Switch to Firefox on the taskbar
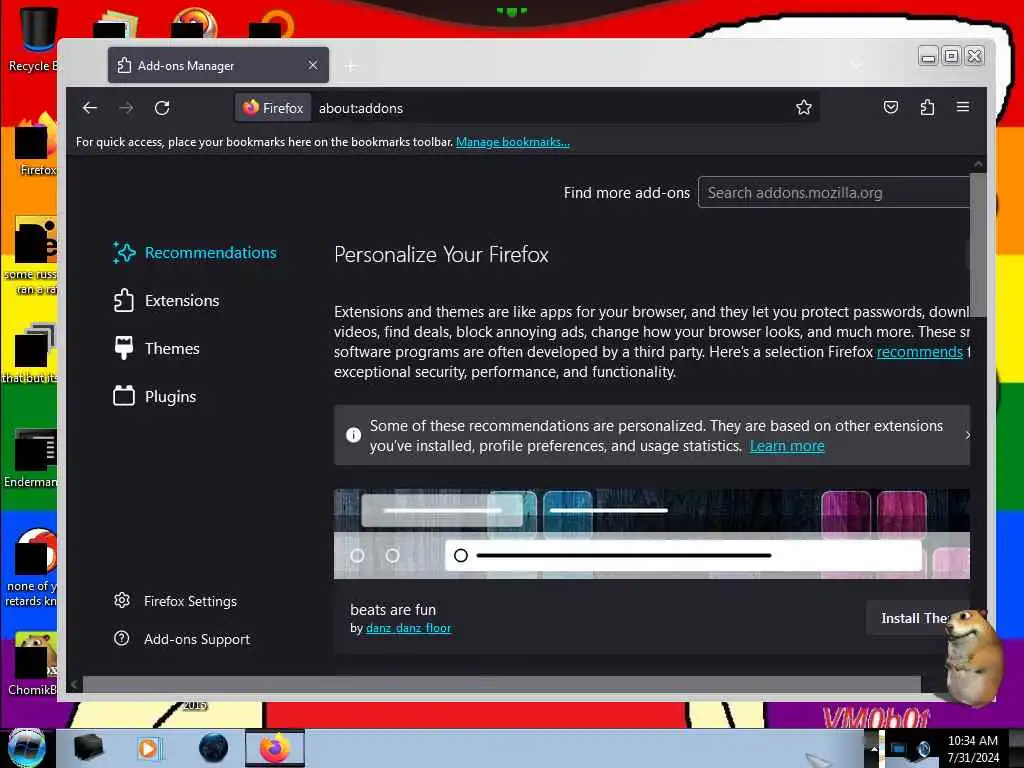The image size is (1024, 768). coord(275,748)
